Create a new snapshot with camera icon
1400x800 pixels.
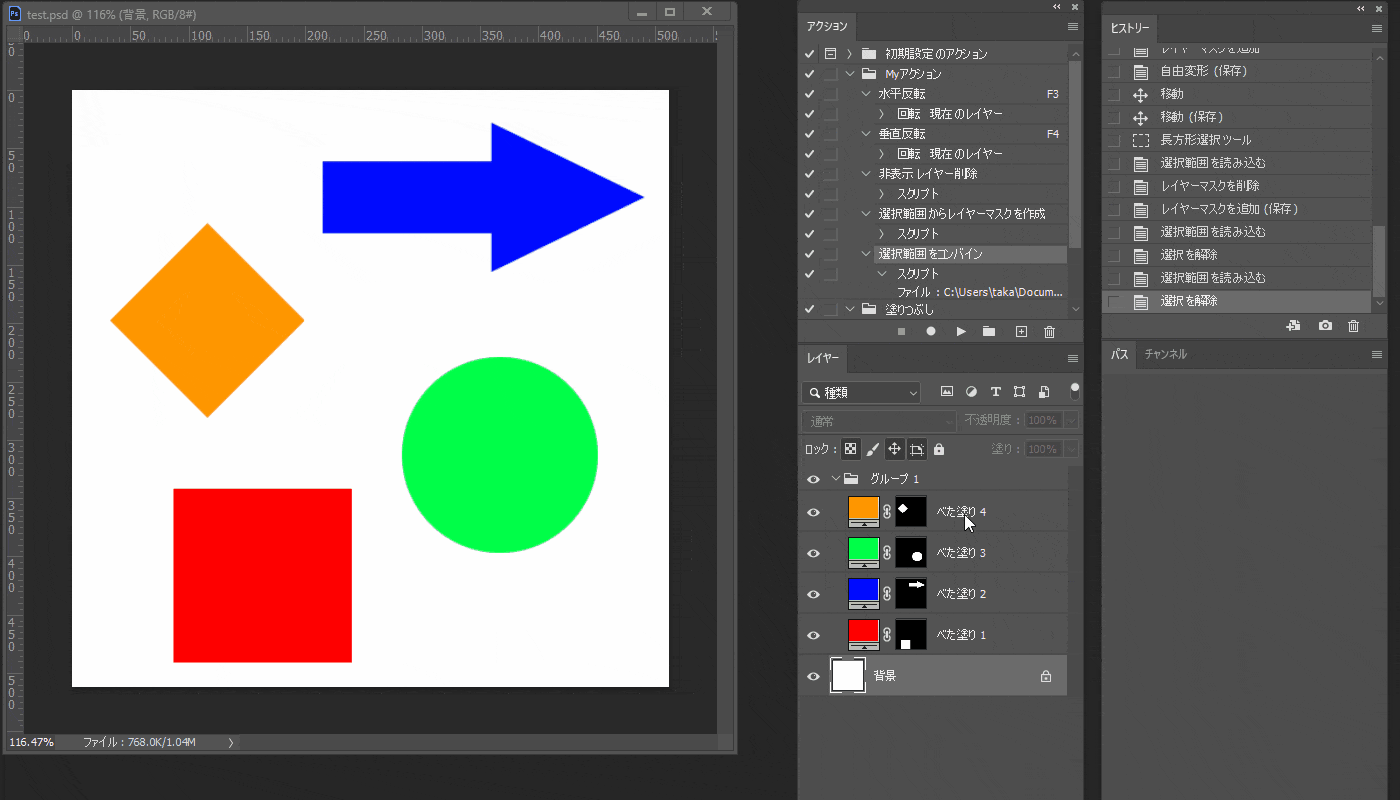[1325, 325]
